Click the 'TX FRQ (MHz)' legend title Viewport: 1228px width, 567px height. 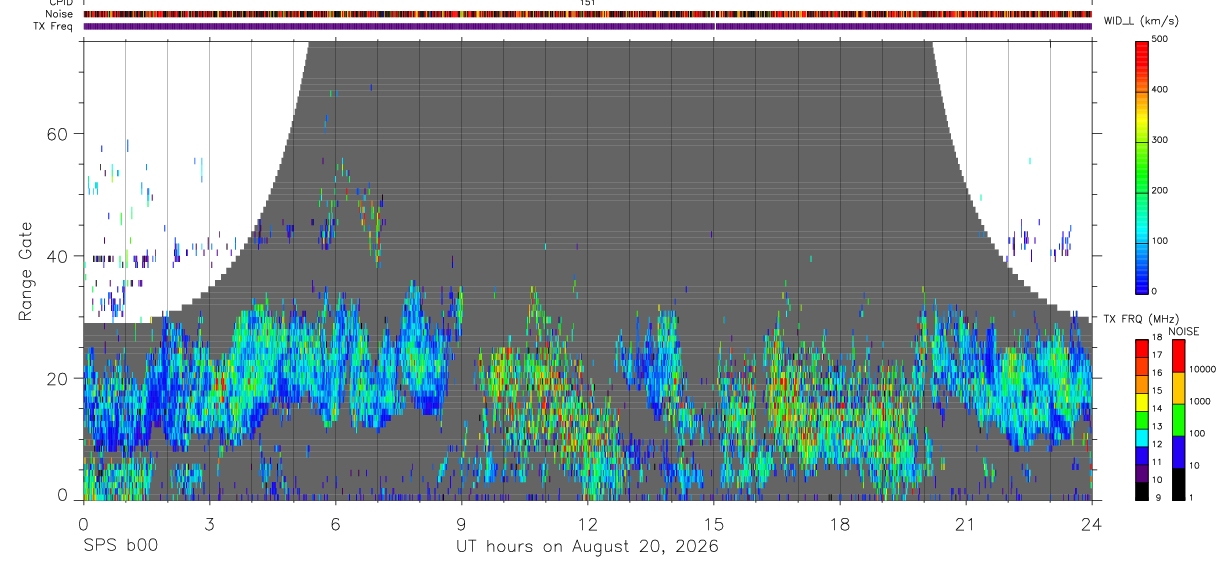[x=1137, y=319]
